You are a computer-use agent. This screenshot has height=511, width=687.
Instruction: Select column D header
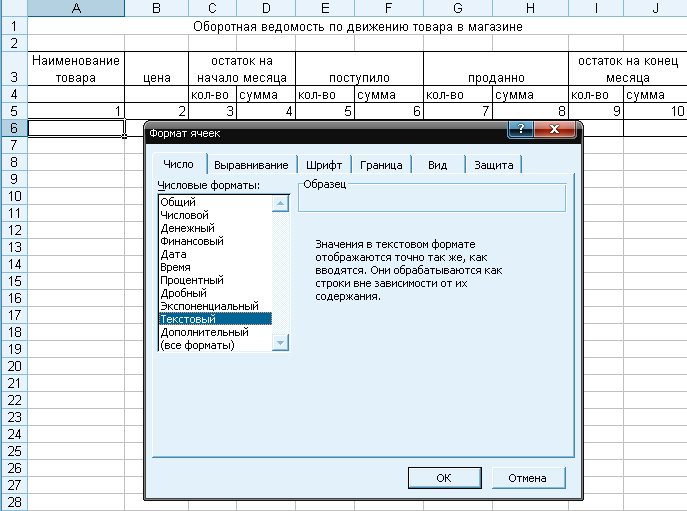[x=266, y=8]
